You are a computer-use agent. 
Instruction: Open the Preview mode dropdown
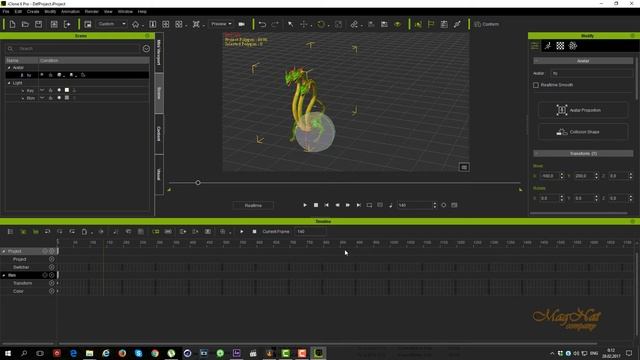pos(221,24)
